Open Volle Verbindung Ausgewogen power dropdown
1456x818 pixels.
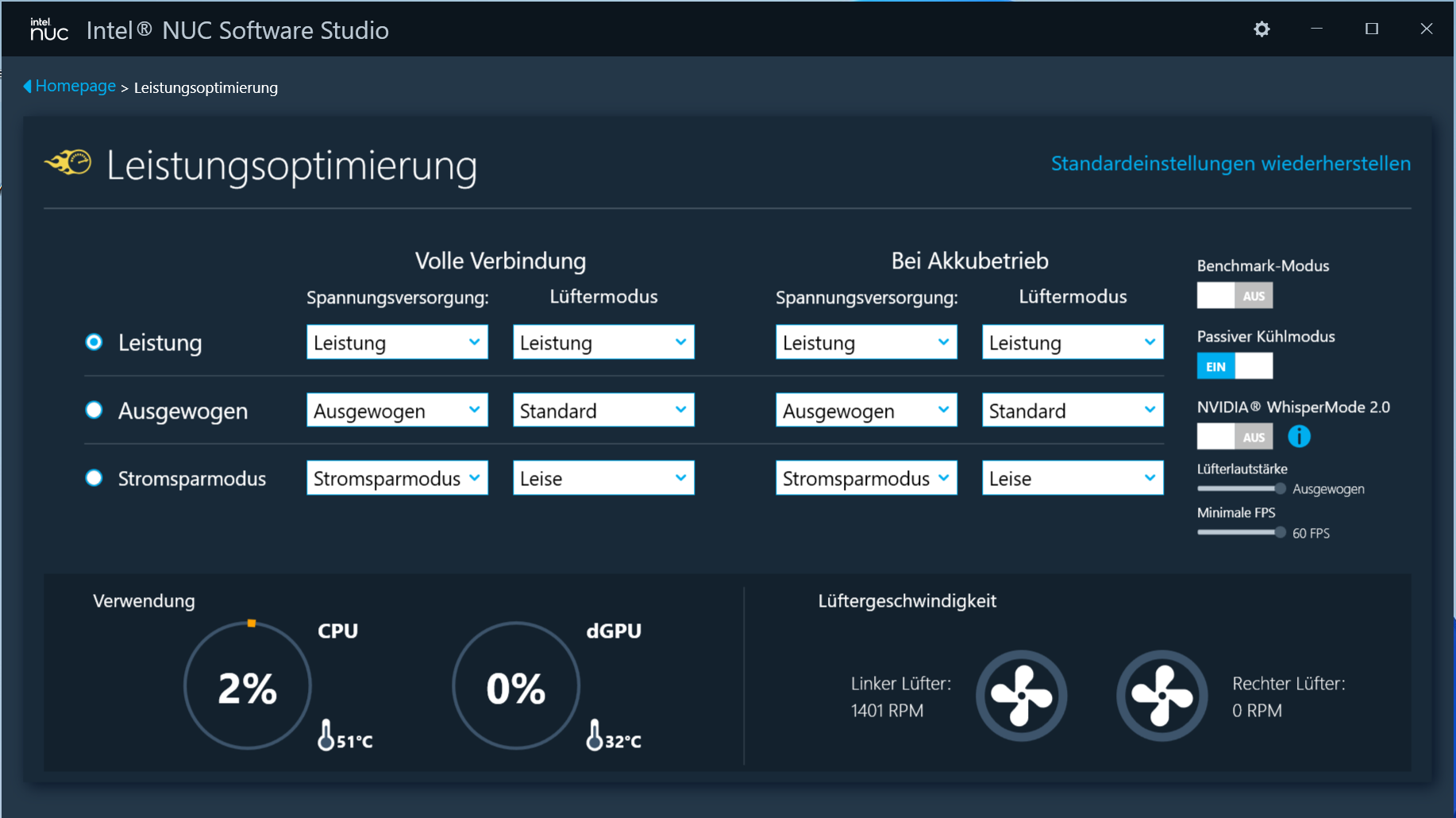397,410
